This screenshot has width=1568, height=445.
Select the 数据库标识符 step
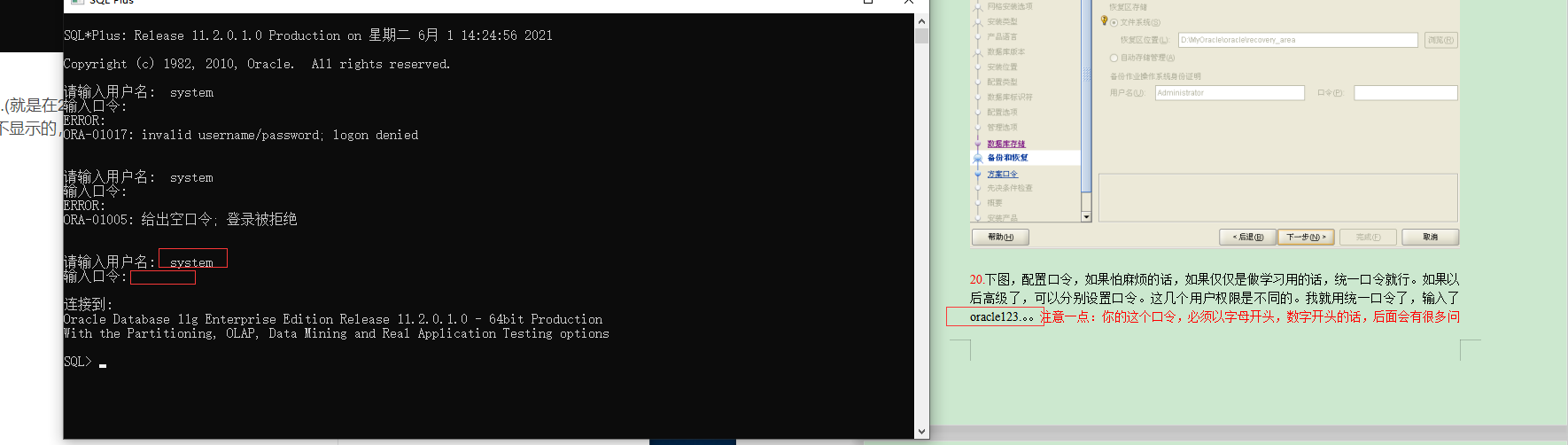coord(1010,97)
